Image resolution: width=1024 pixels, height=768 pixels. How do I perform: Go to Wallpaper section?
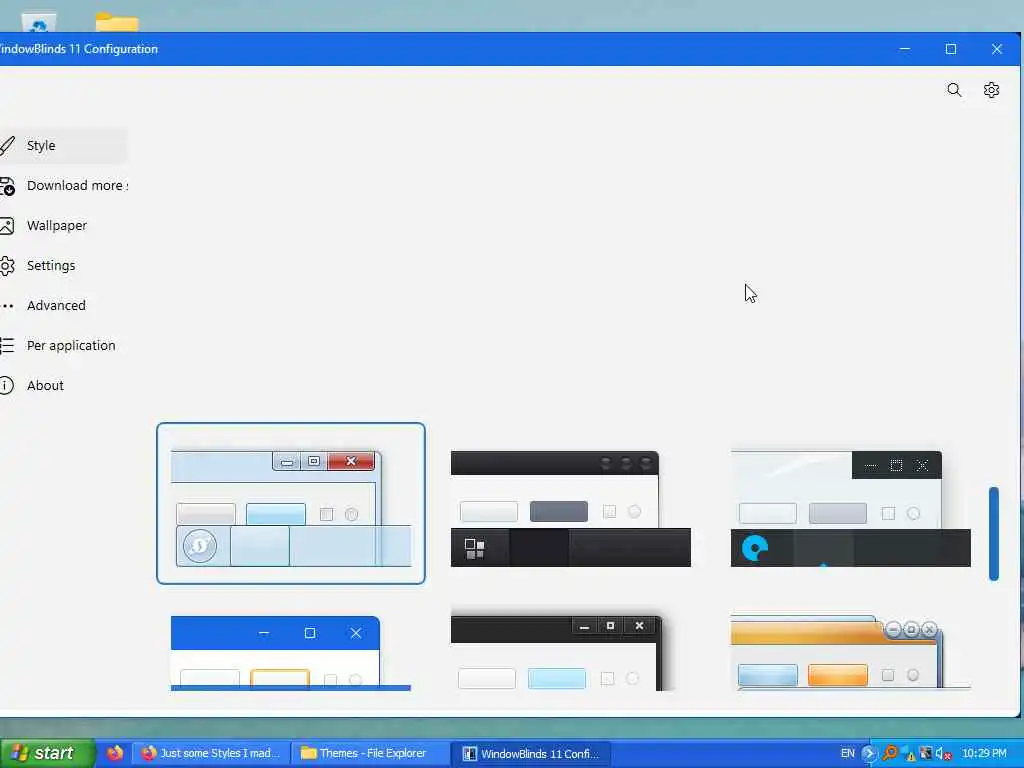pyautogui.click(x=63, y=225)
